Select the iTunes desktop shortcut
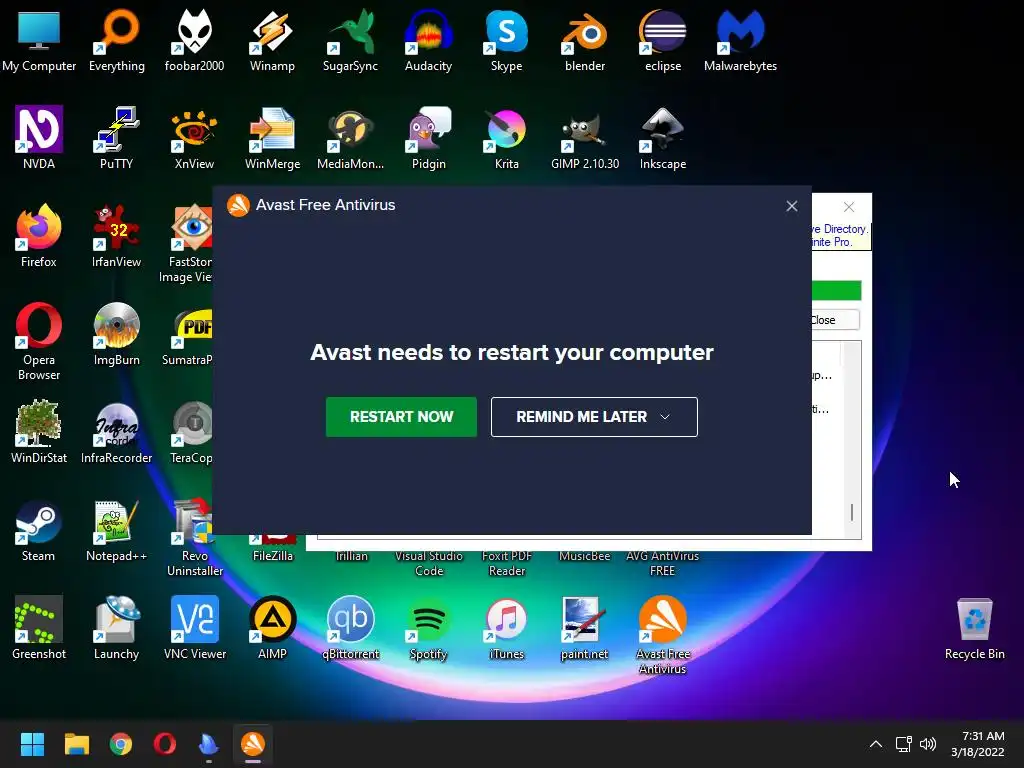This screenshot has width=1024, height=768. click(x=507, y=628)
